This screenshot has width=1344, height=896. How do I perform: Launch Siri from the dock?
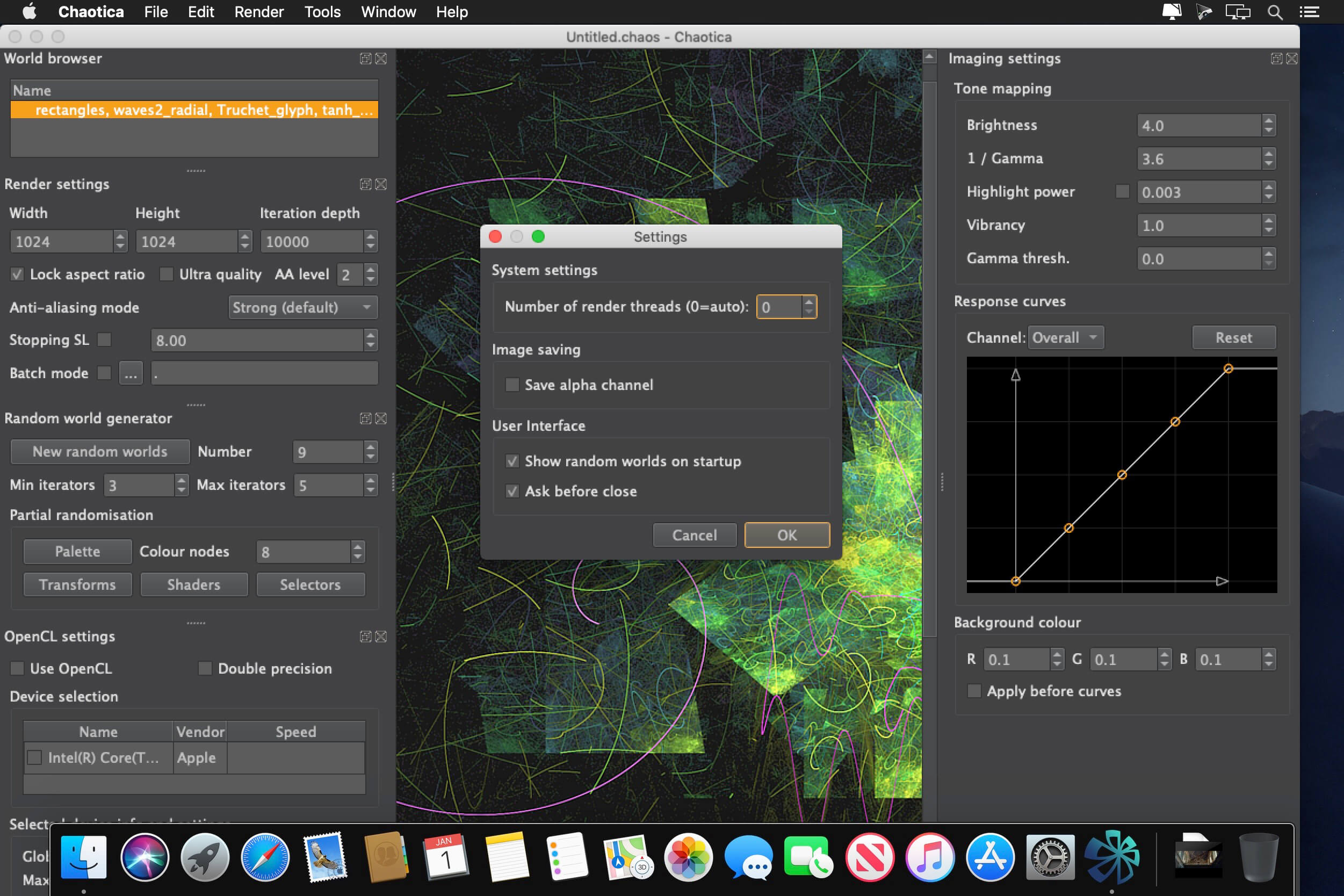click(144, 857)
